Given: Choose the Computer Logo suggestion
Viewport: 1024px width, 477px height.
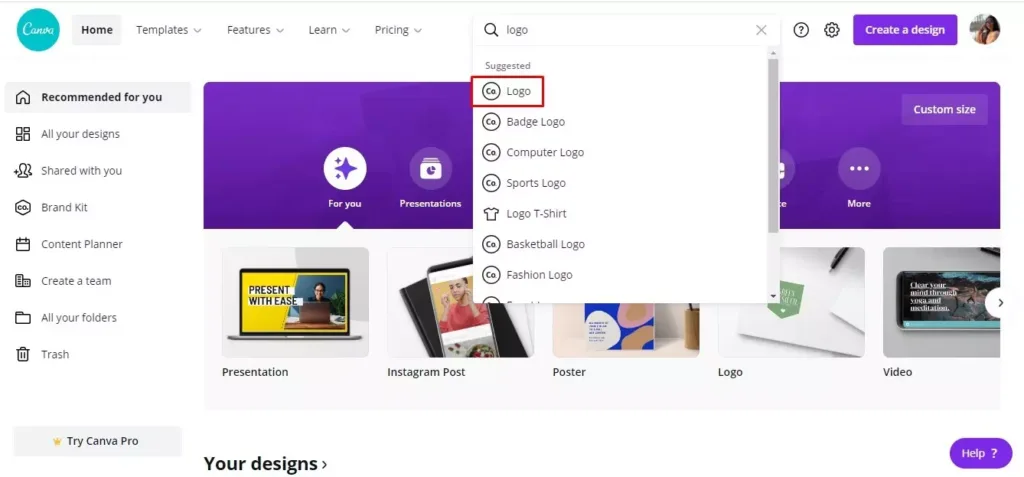Looking at the screenshot, I should [x=545, y=152].
